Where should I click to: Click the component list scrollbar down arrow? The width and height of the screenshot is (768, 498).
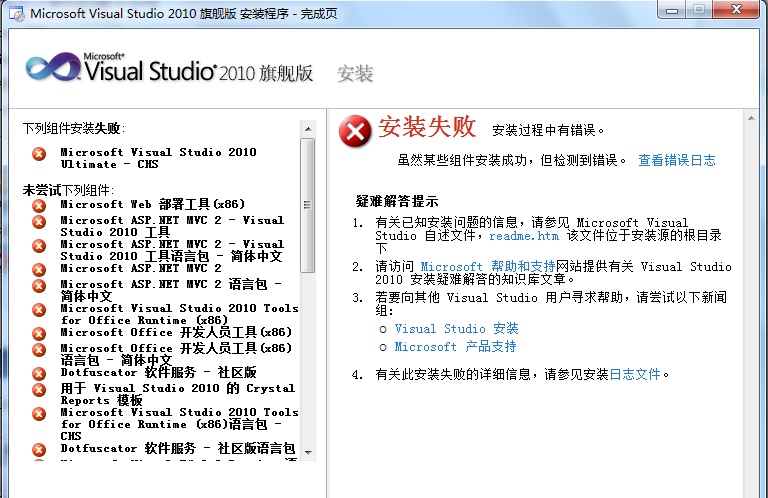(308, 452)
